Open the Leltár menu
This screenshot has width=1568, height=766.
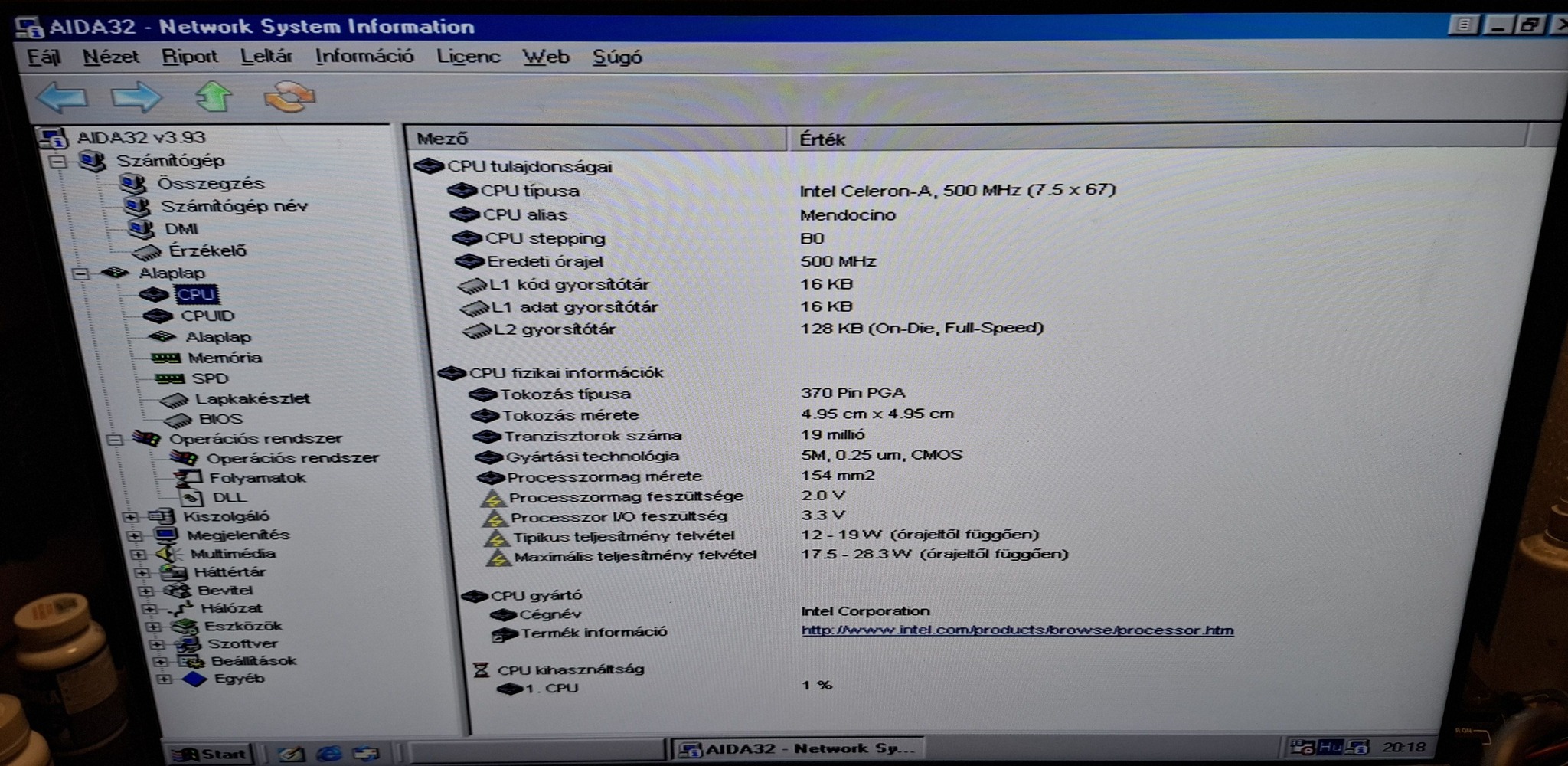[266, 57]
